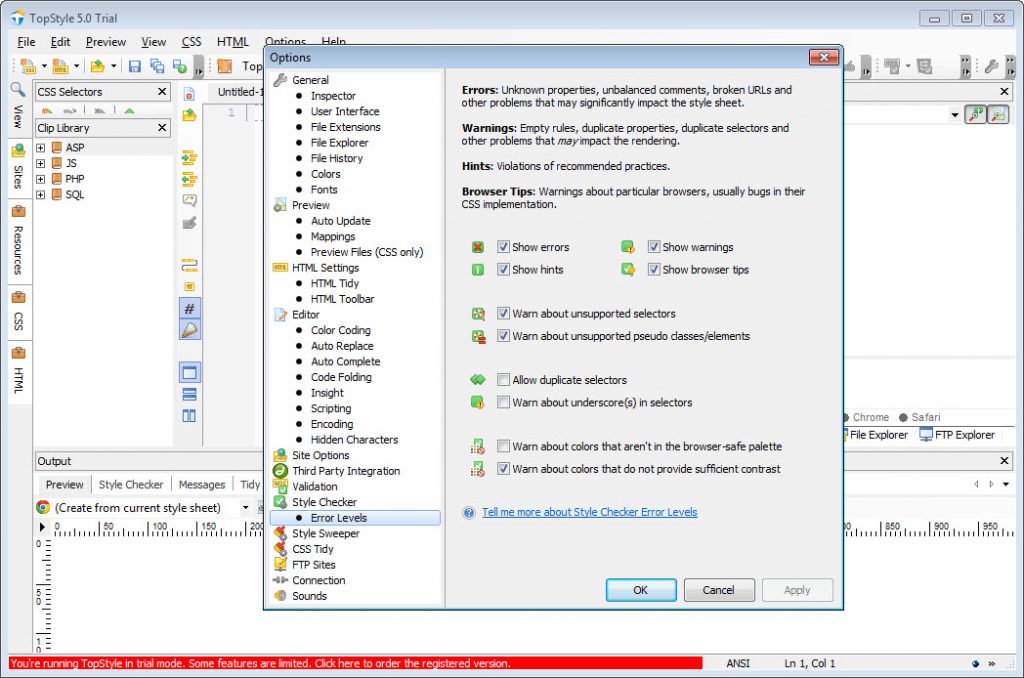Screen dimensions: 1024x678
Task: Click the magnifier icon above the View sidebar
Action: (x=18, y=89)
